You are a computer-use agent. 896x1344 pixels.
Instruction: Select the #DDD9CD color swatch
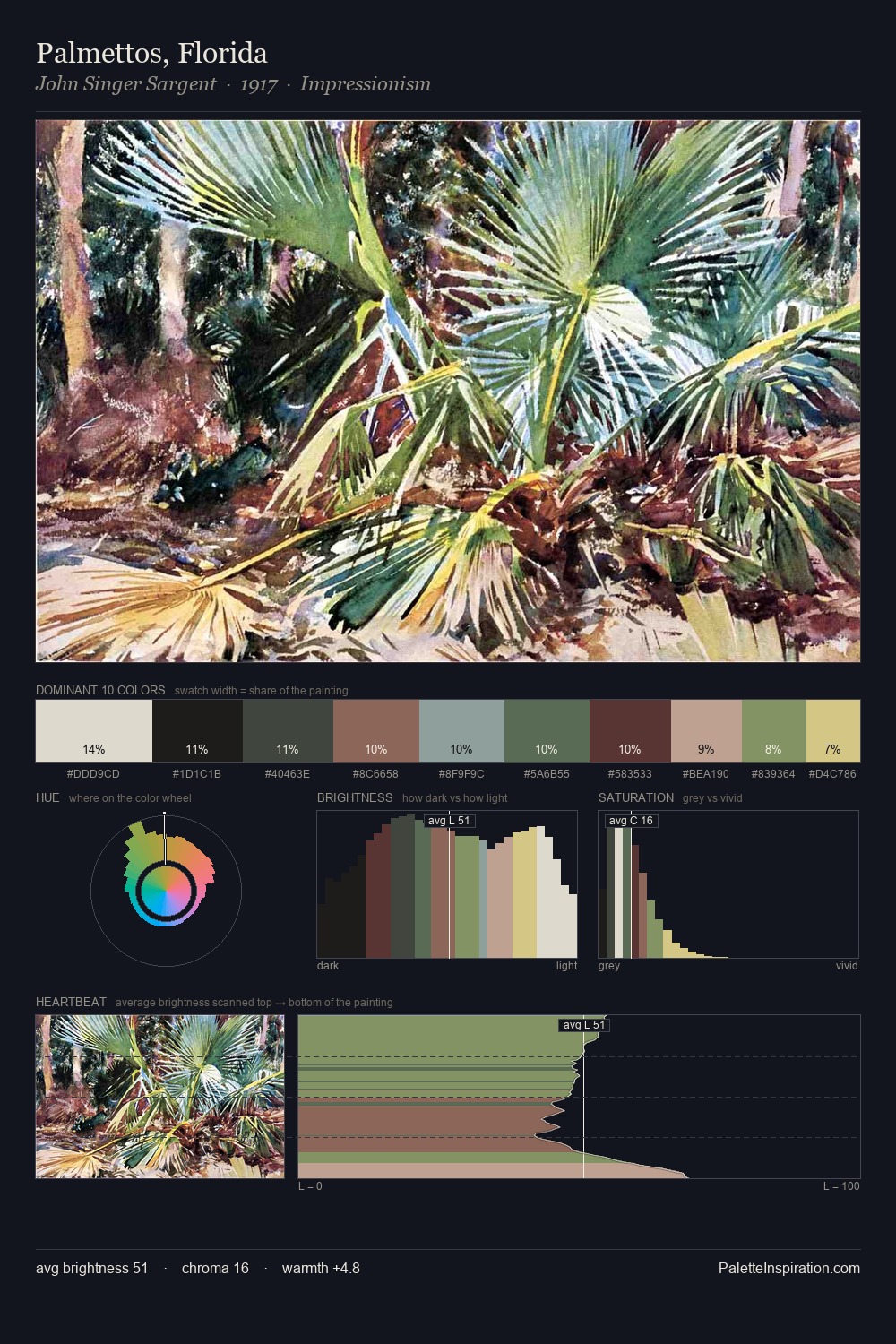pos(94,731)
